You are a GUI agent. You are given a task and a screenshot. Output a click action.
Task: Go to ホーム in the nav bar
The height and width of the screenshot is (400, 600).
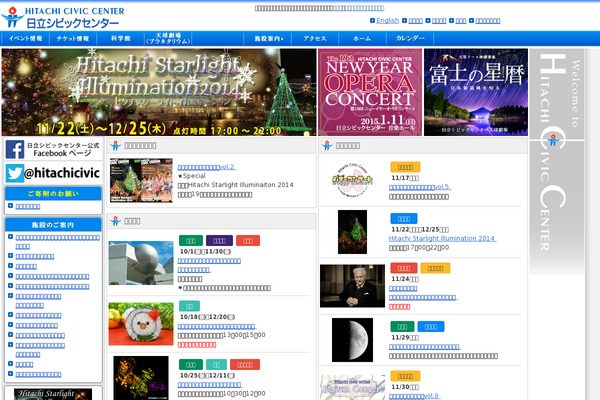click(x=362, y=39)
